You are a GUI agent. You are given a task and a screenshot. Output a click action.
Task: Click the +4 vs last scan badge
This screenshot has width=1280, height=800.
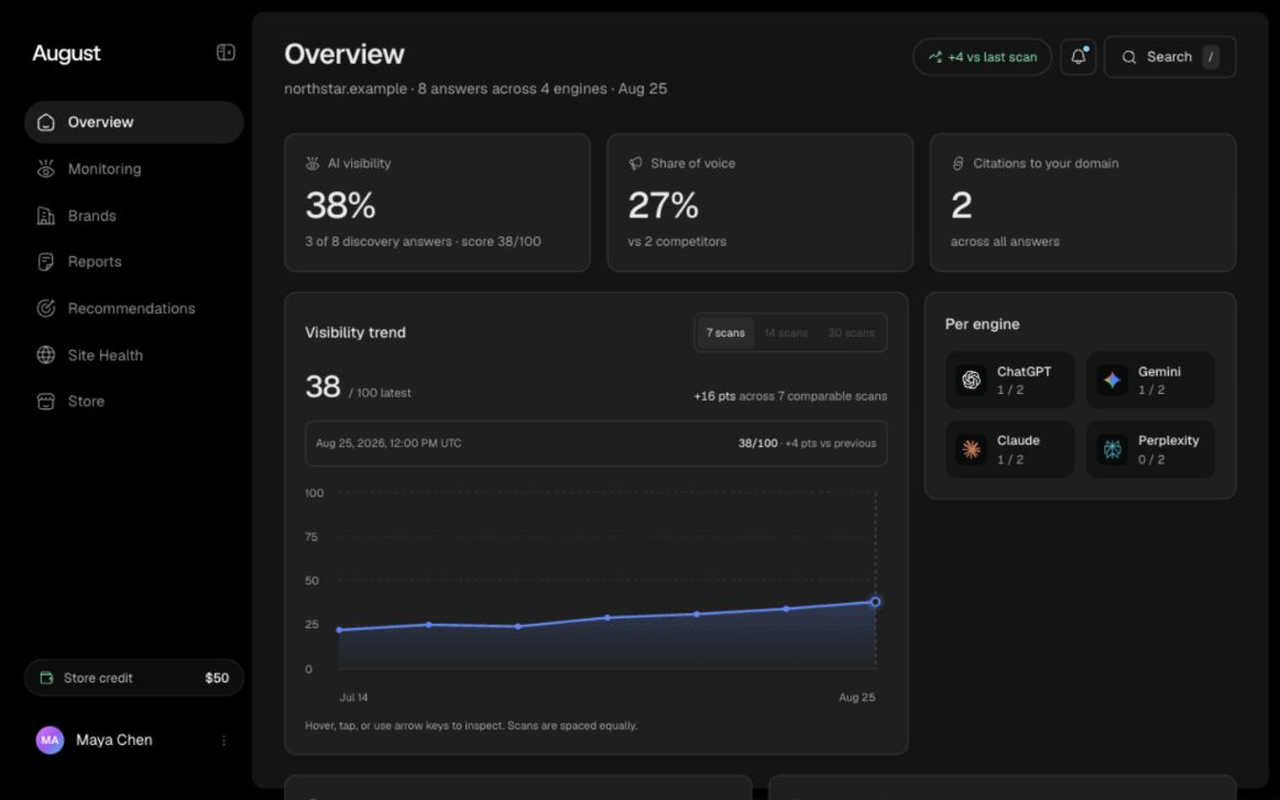982,57
